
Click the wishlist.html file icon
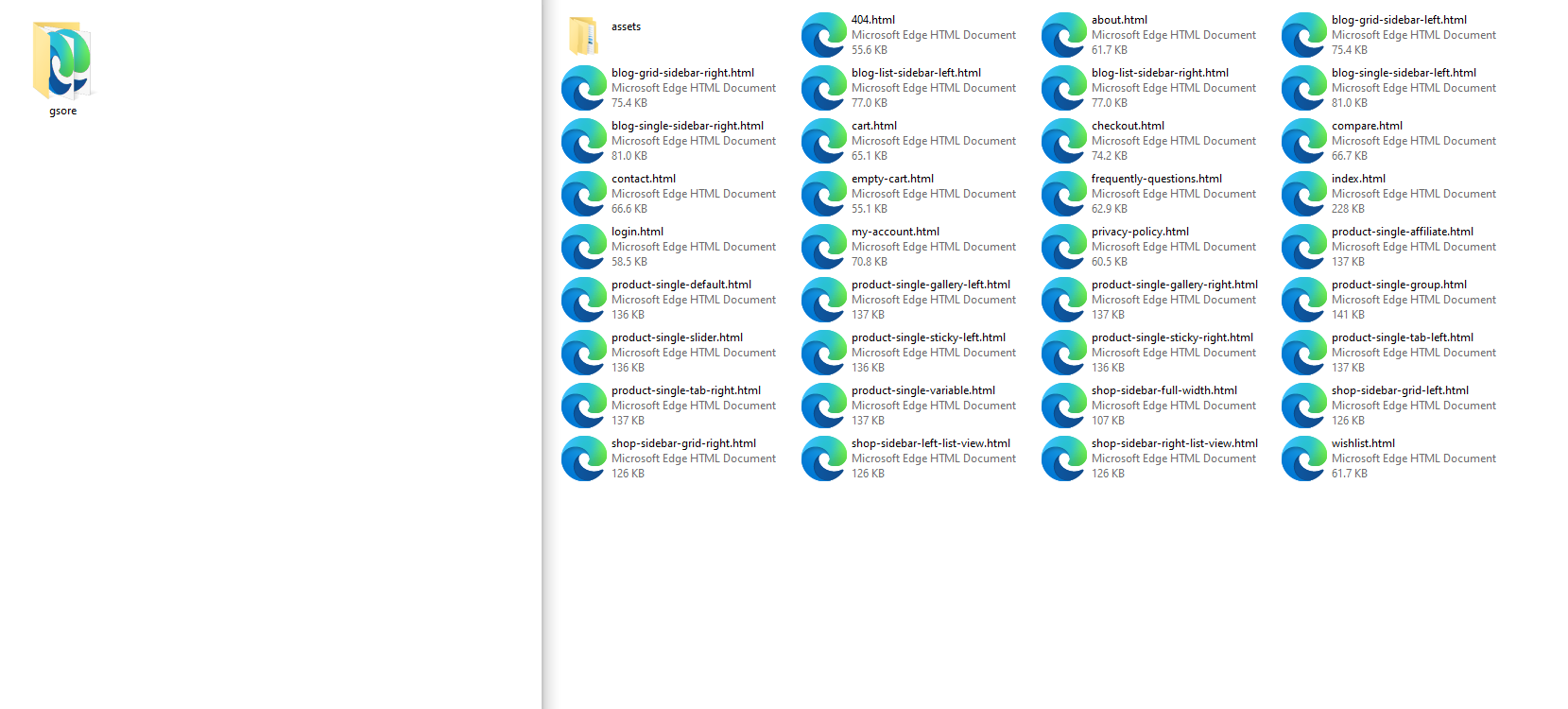(x=1303, y=458)
